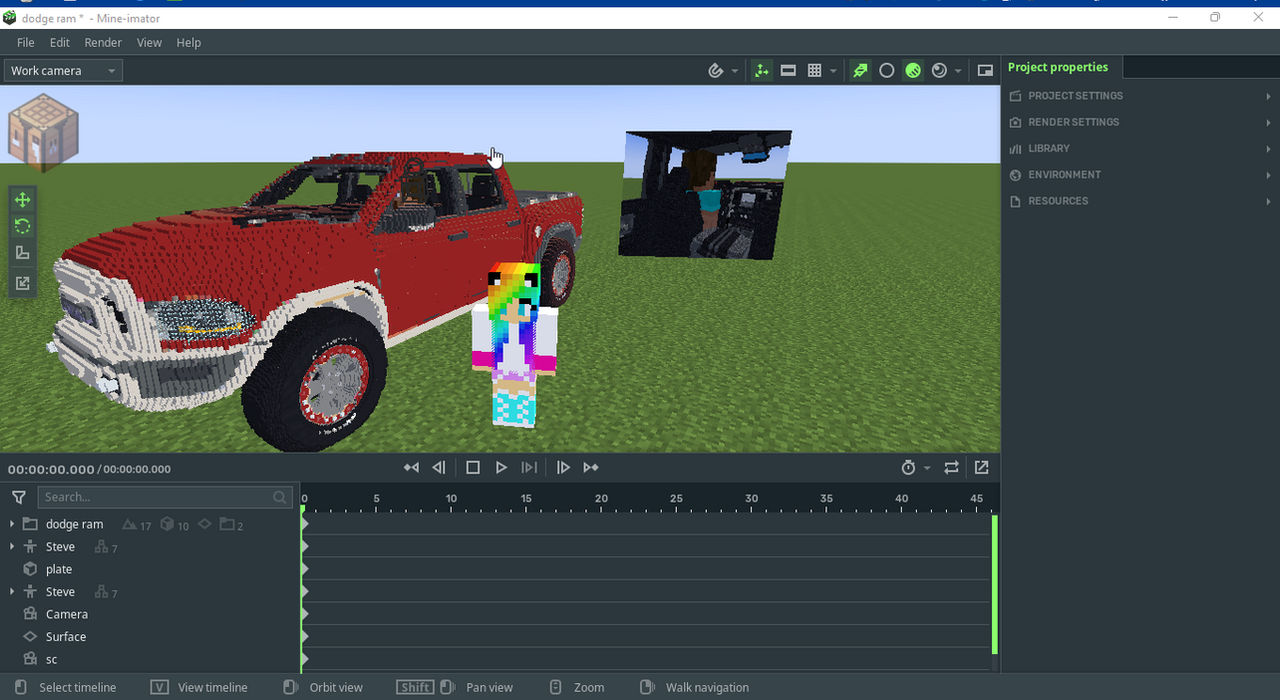Jump to the next keyframe
The width and height of the screenshot is (1280, 700).
[591, 468]
